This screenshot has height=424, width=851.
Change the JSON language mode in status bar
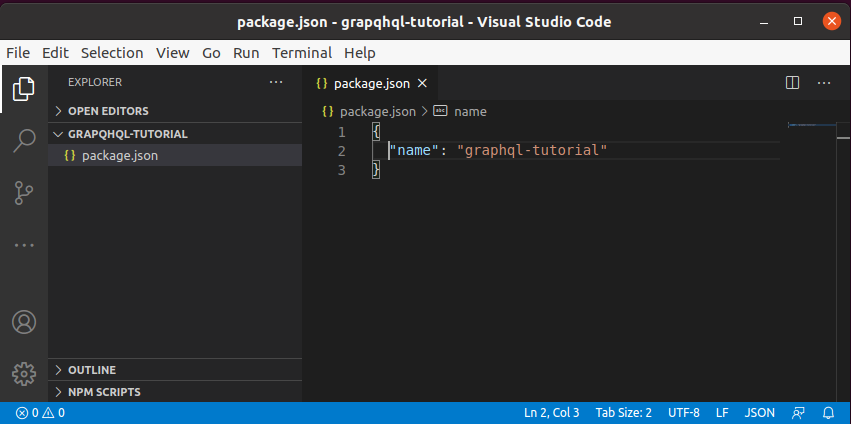click(x=759, y=413)
